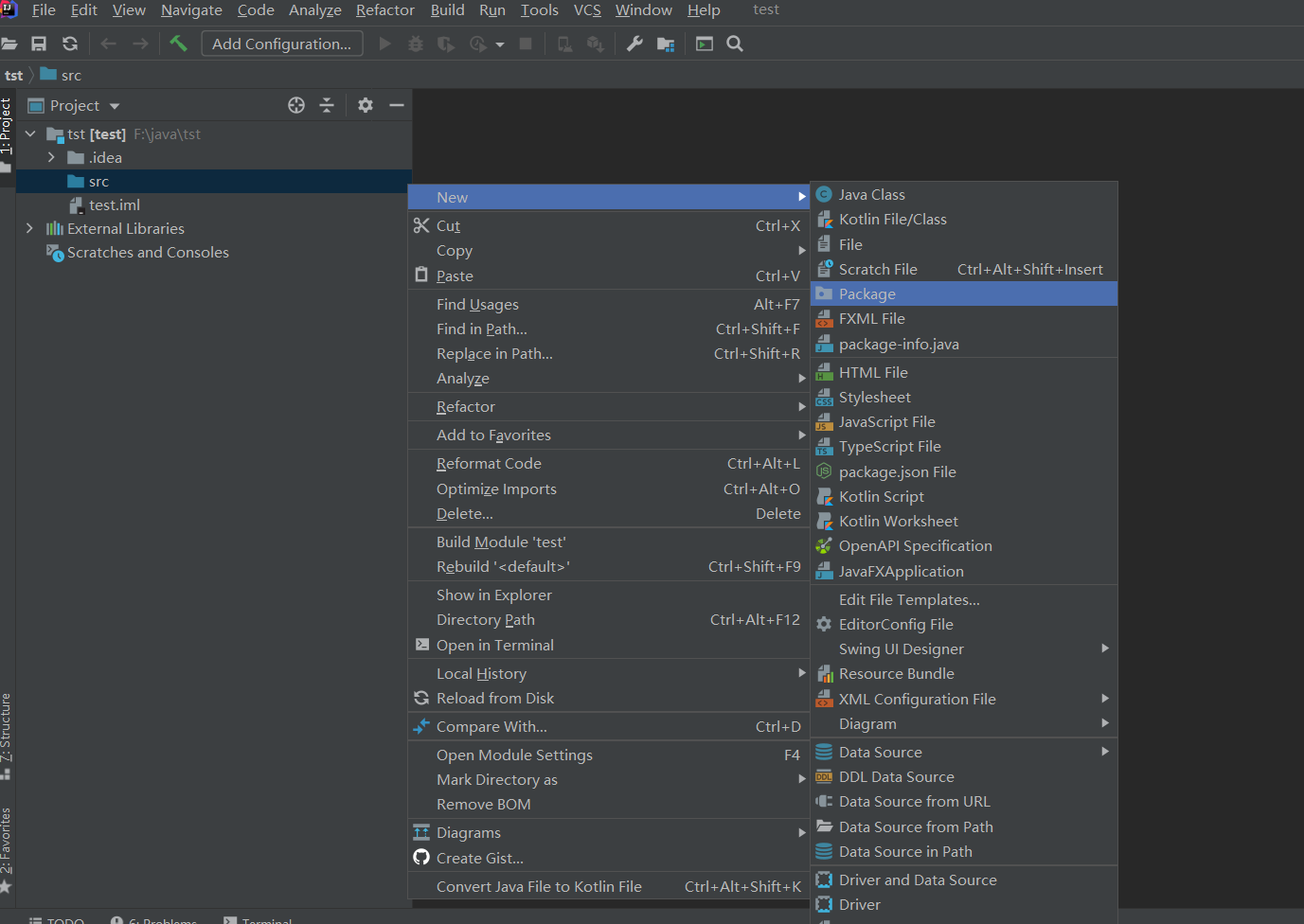This screenshot has height=924, width=1304.
Task: Open the Project Structure toolbar icon
Action: tap(666, 44)
